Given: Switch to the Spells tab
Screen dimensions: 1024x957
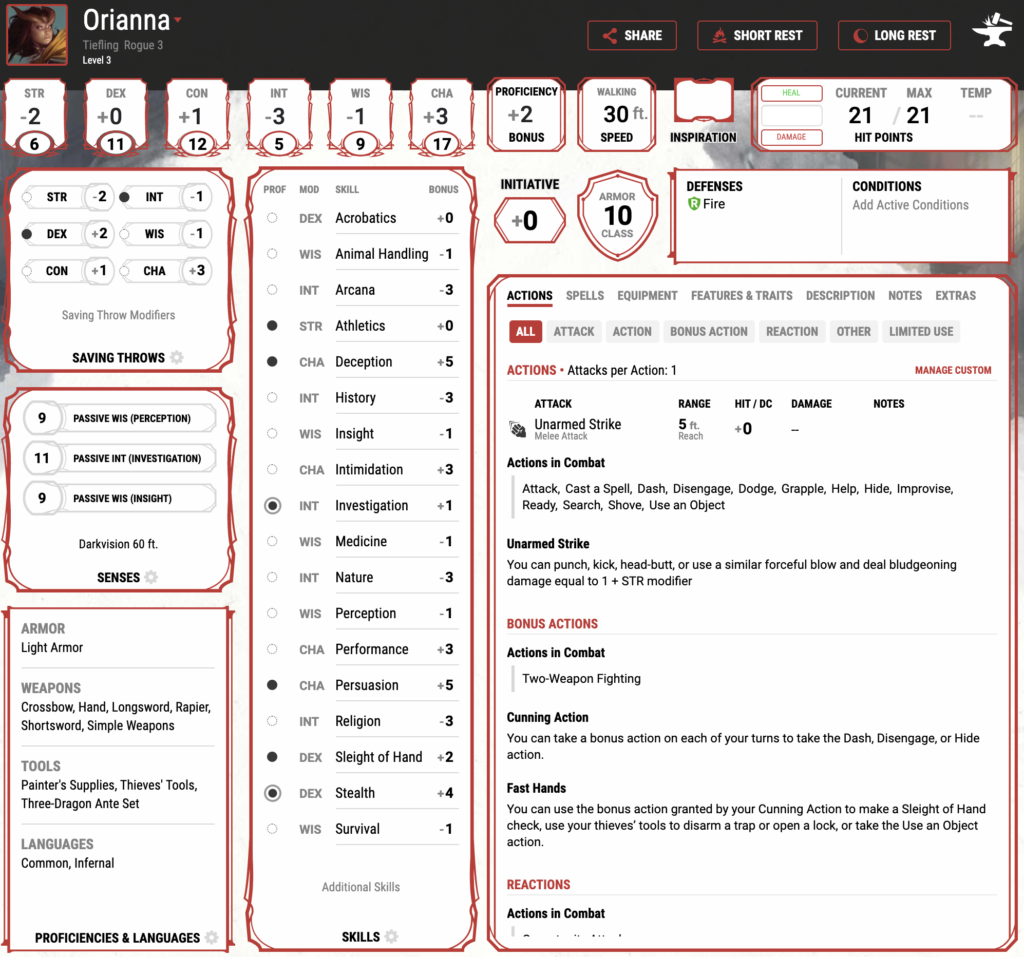Looking at the screenshot, I should coord(585,296).
